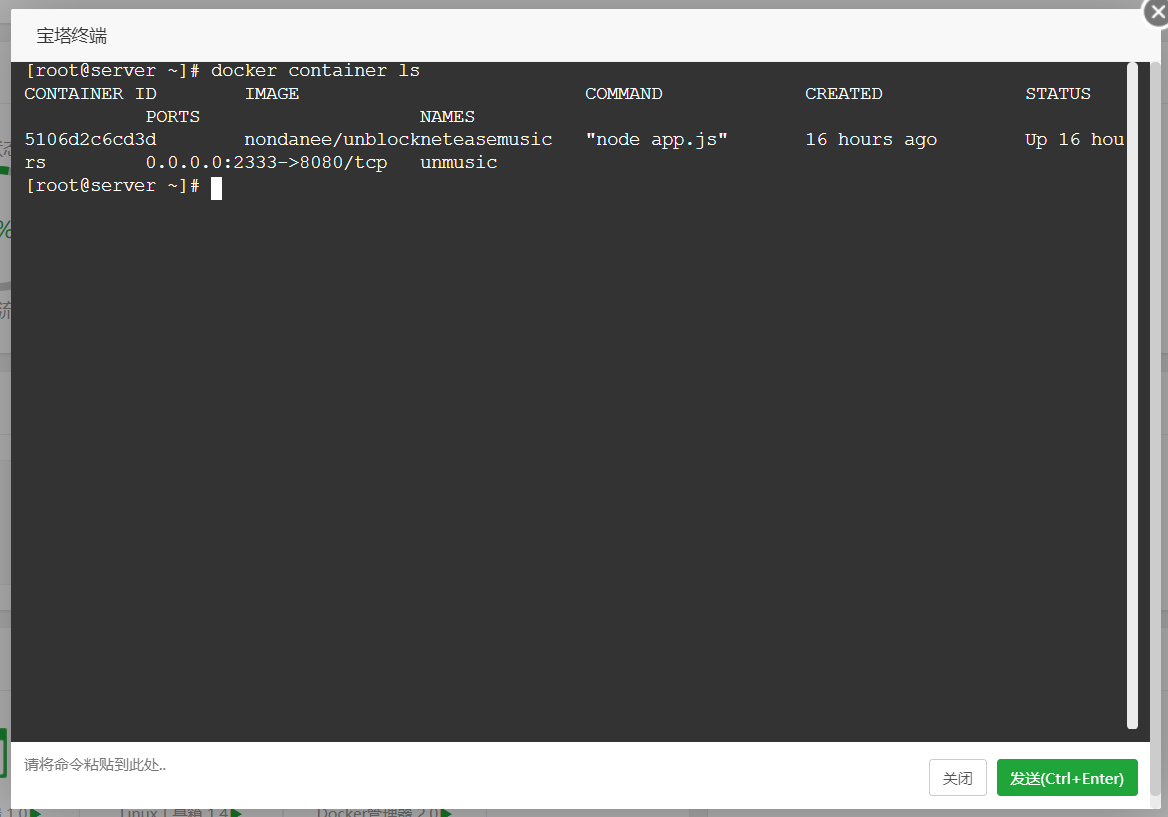1168x817 pixels.
Task: Click the "node app.js" command text
Action: pyautogui.click(x=656, y=139)
